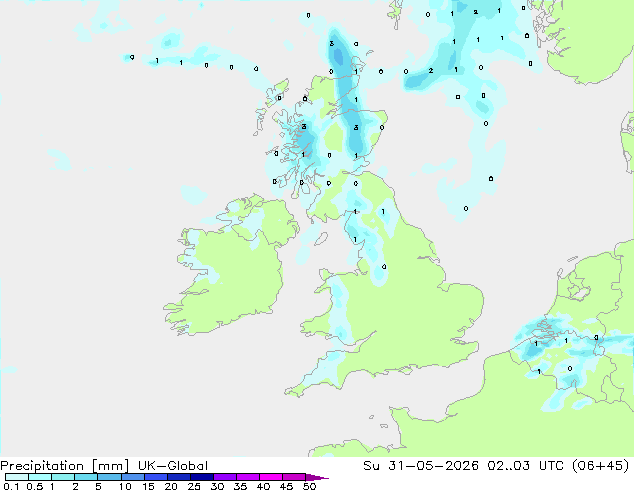Click the 25–30 mm navy legend swatch
634x490 pixels.
pyautogui.click(x=201, y=477)
